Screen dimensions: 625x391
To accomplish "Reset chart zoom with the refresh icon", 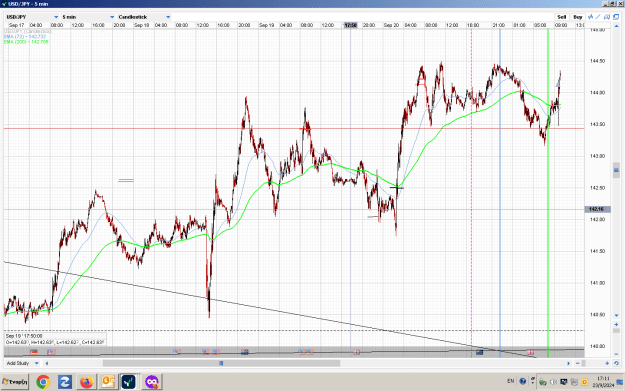I will point(616,363).
